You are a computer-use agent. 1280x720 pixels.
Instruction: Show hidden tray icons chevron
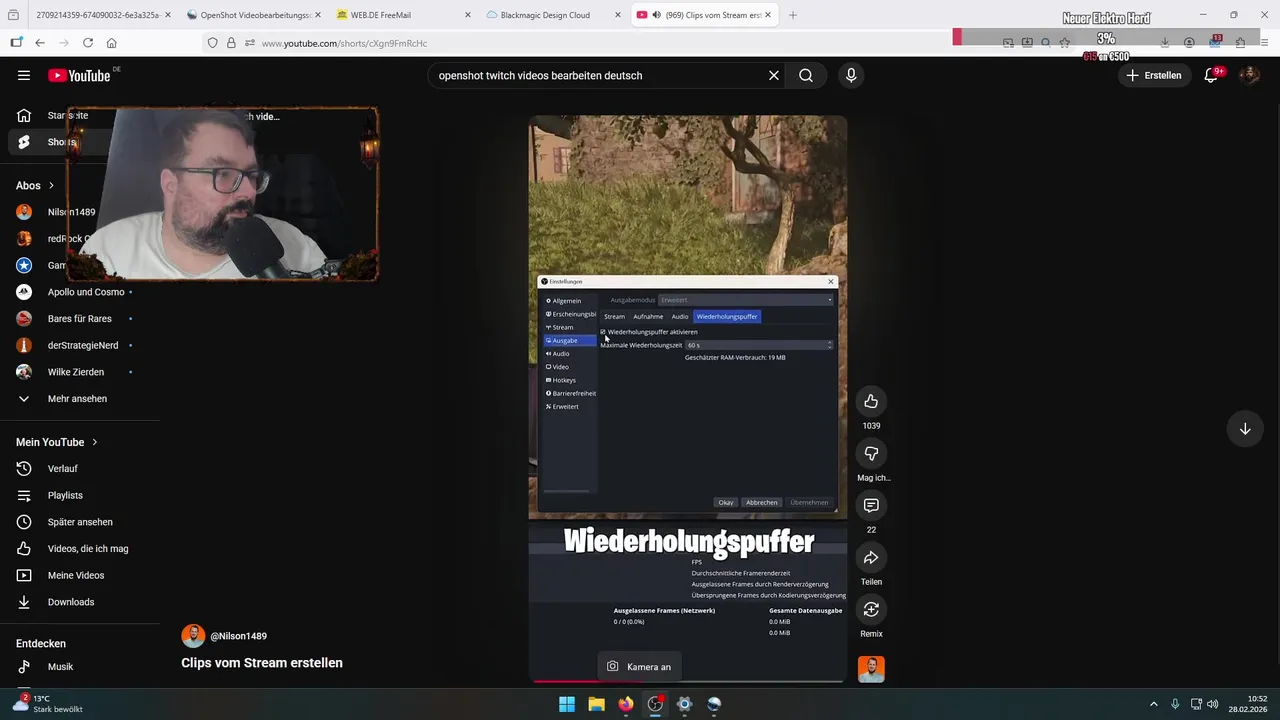(1153, 704)
